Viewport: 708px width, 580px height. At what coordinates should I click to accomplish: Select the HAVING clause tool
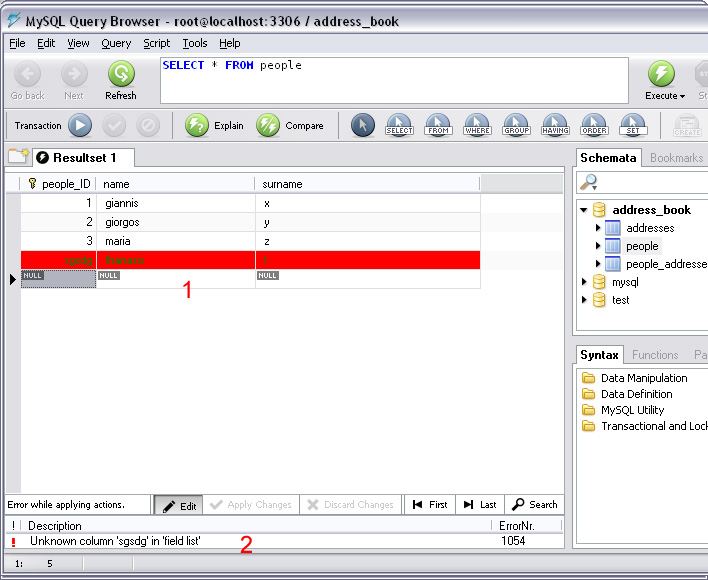coord(555,125)
